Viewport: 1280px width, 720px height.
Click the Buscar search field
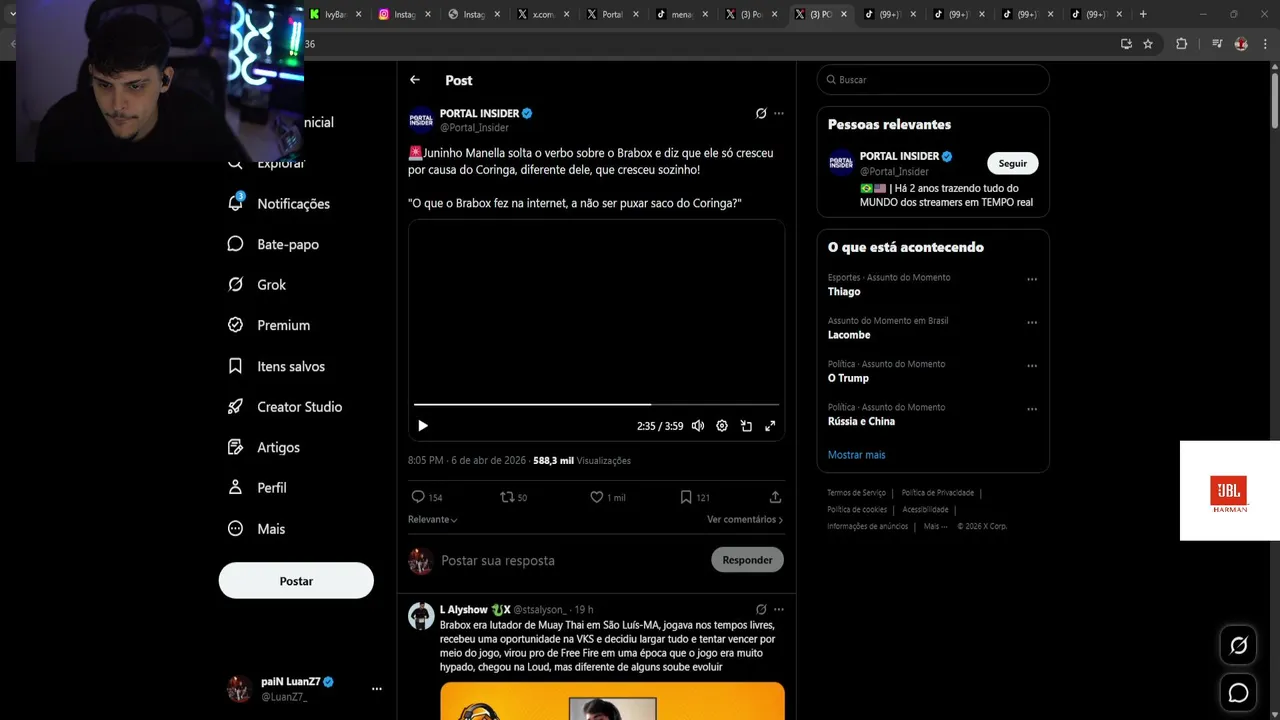pos(933,80)
